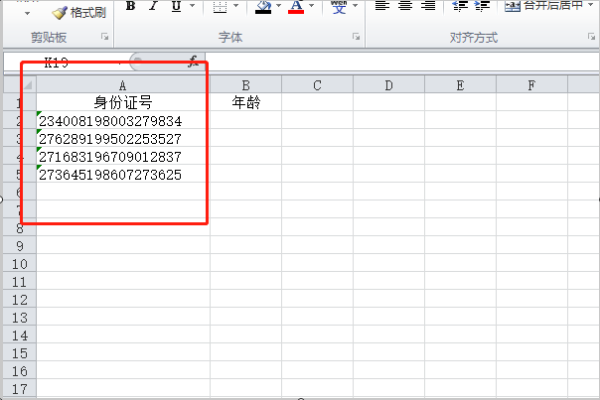Select column A header
600x400 pixels.
pyautogui.click(x=123, y=85)
